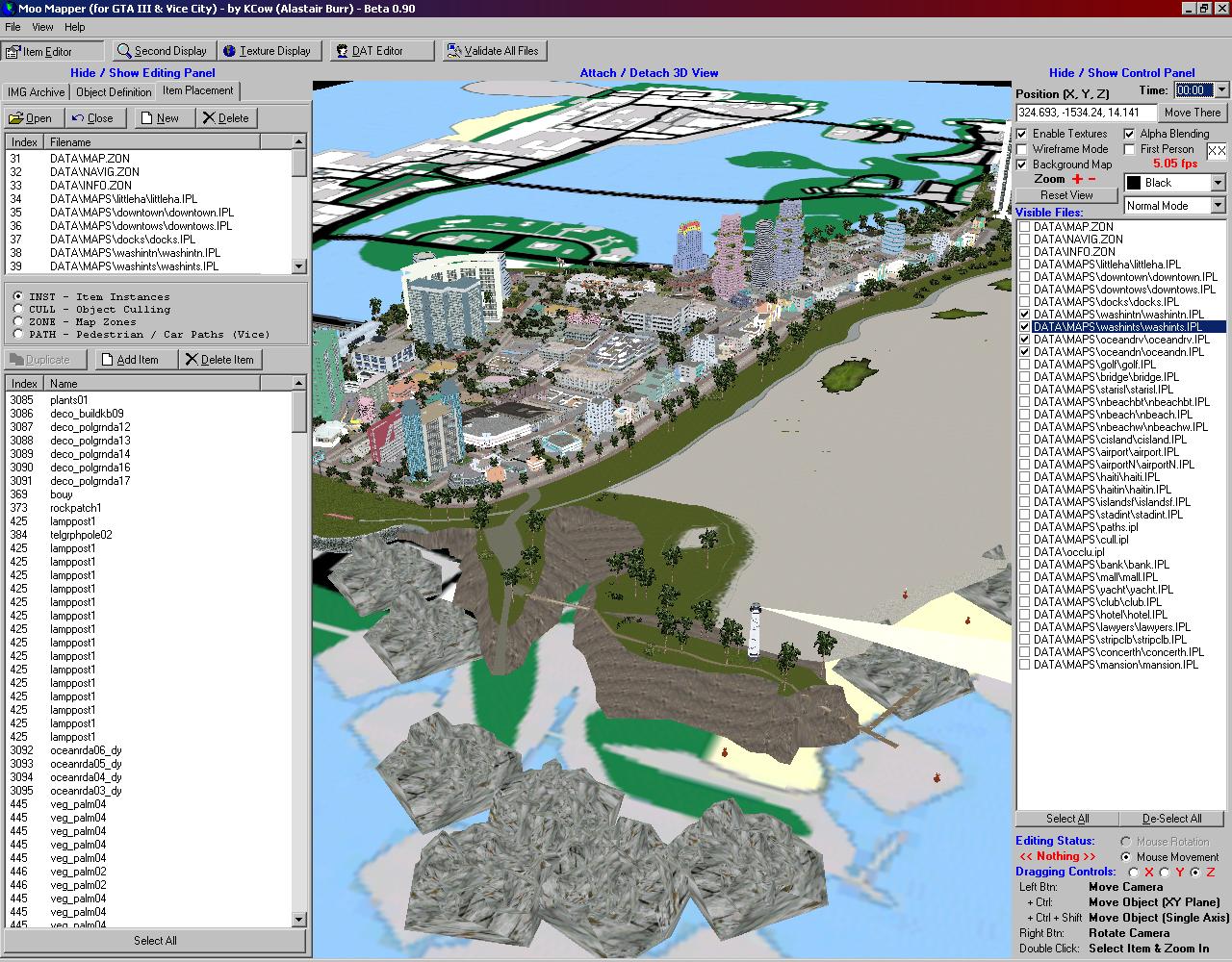Click the De-Select All button

[1172, 819]
